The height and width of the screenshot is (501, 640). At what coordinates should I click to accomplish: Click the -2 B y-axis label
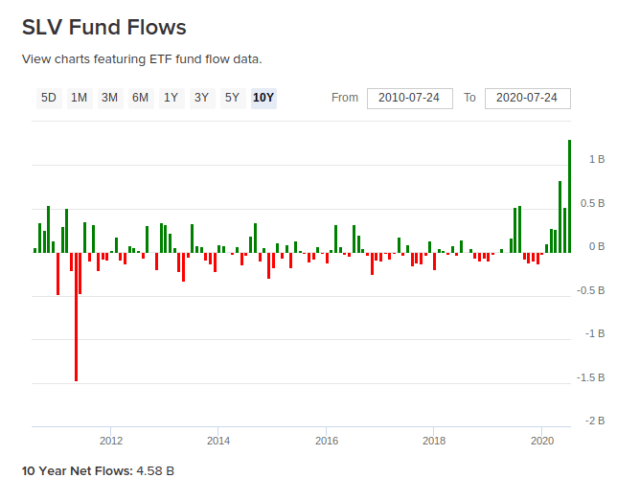click(x=595, y=421)
